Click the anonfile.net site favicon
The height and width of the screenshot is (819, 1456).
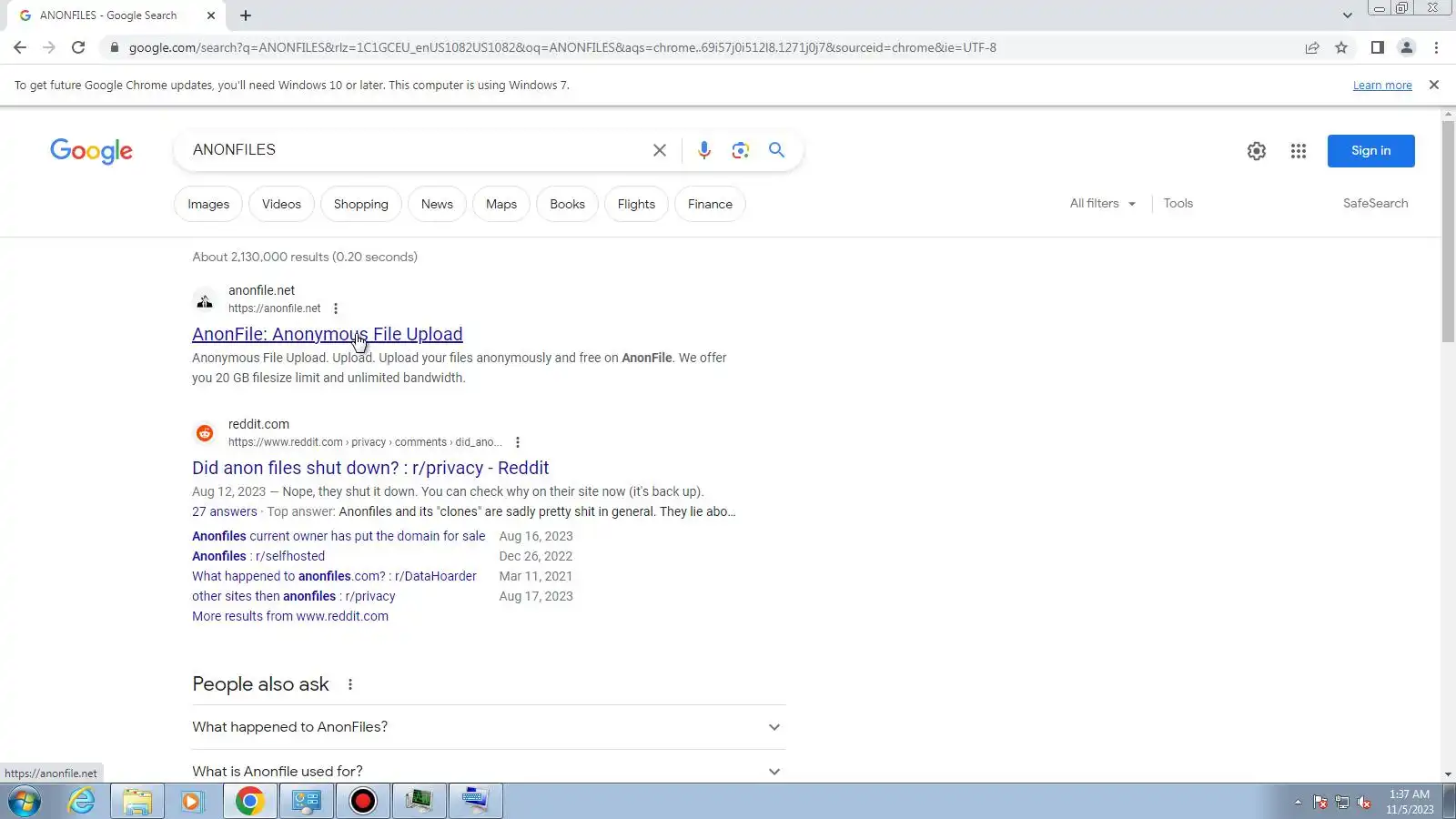click(x=205, y=301)
